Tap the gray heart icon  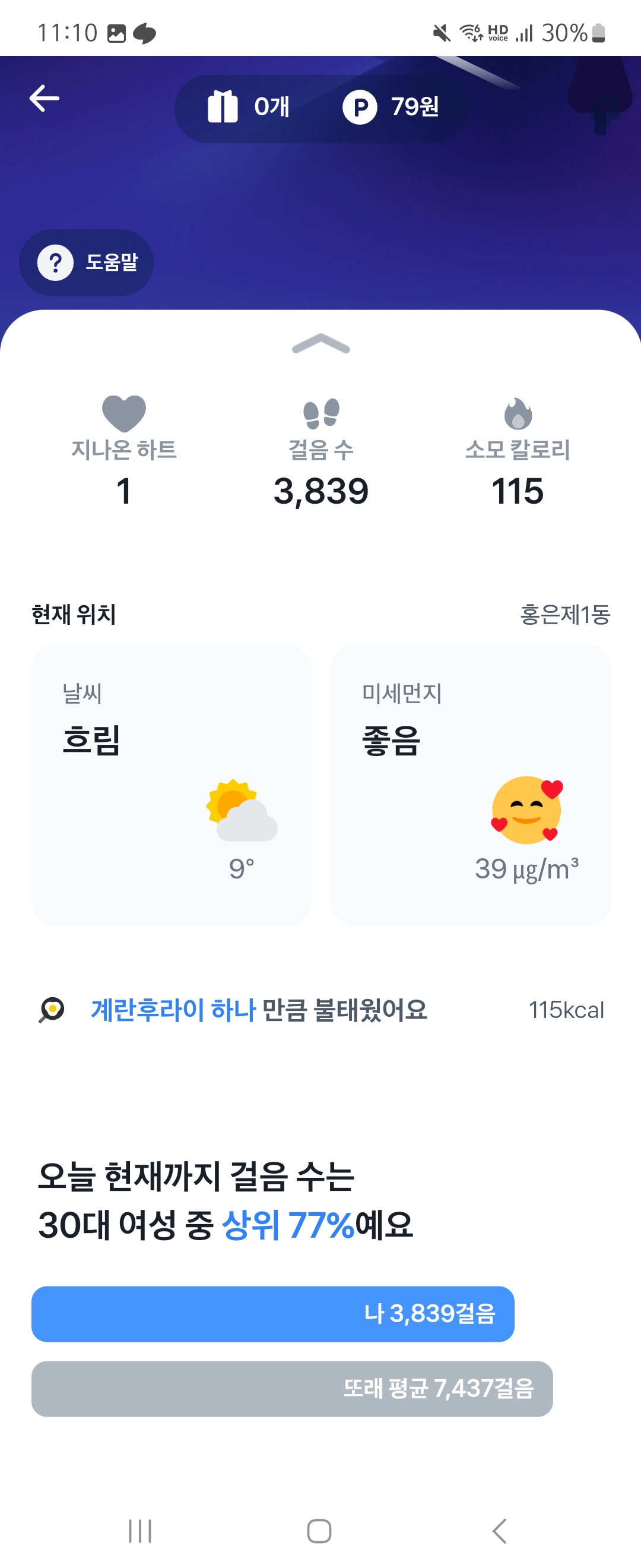pyautogui.click(x=124, y=413)
